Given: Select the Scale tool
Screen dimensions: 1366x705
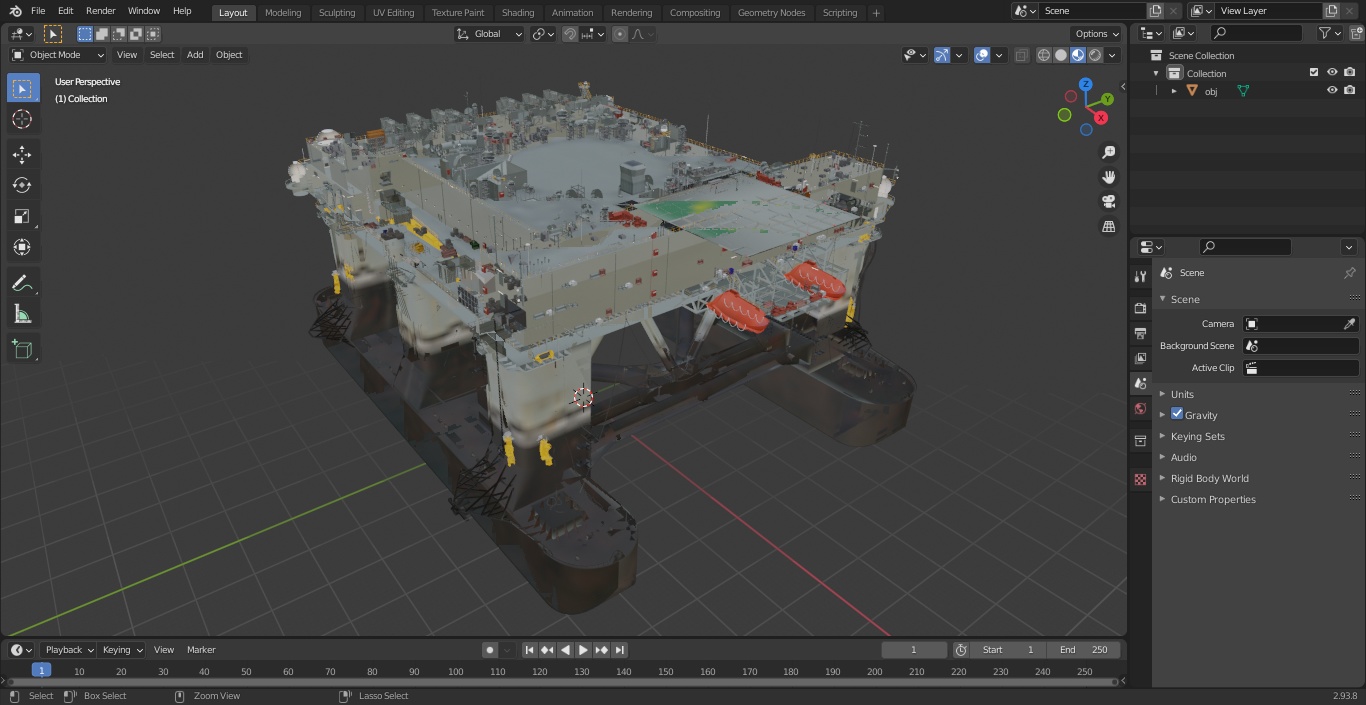Looking at the screenshot, I should coord(22,216).
